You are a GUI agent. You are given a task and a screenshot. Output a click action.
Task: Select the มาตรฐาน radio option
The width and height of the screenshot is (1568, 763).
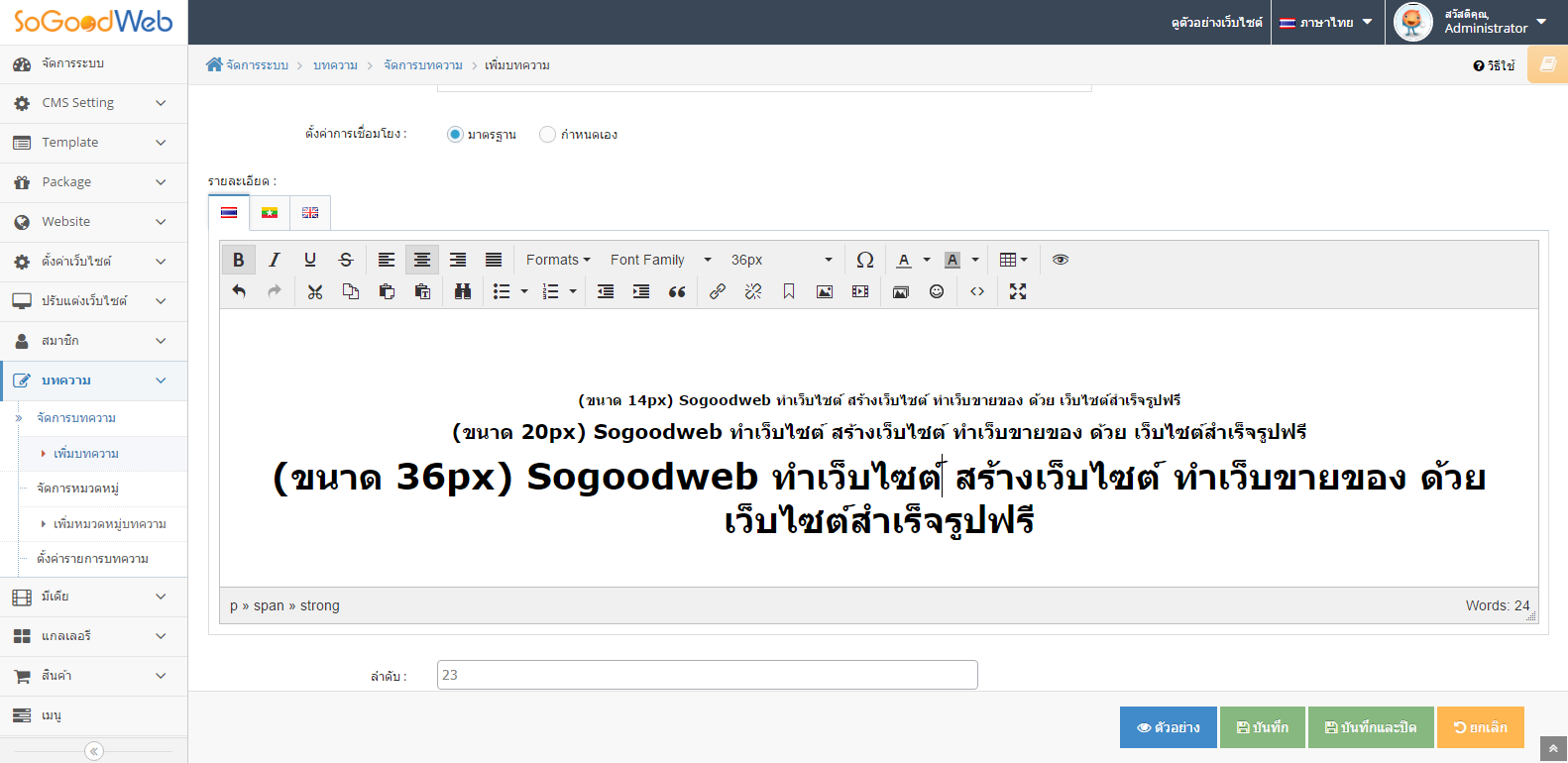(455, 134)
